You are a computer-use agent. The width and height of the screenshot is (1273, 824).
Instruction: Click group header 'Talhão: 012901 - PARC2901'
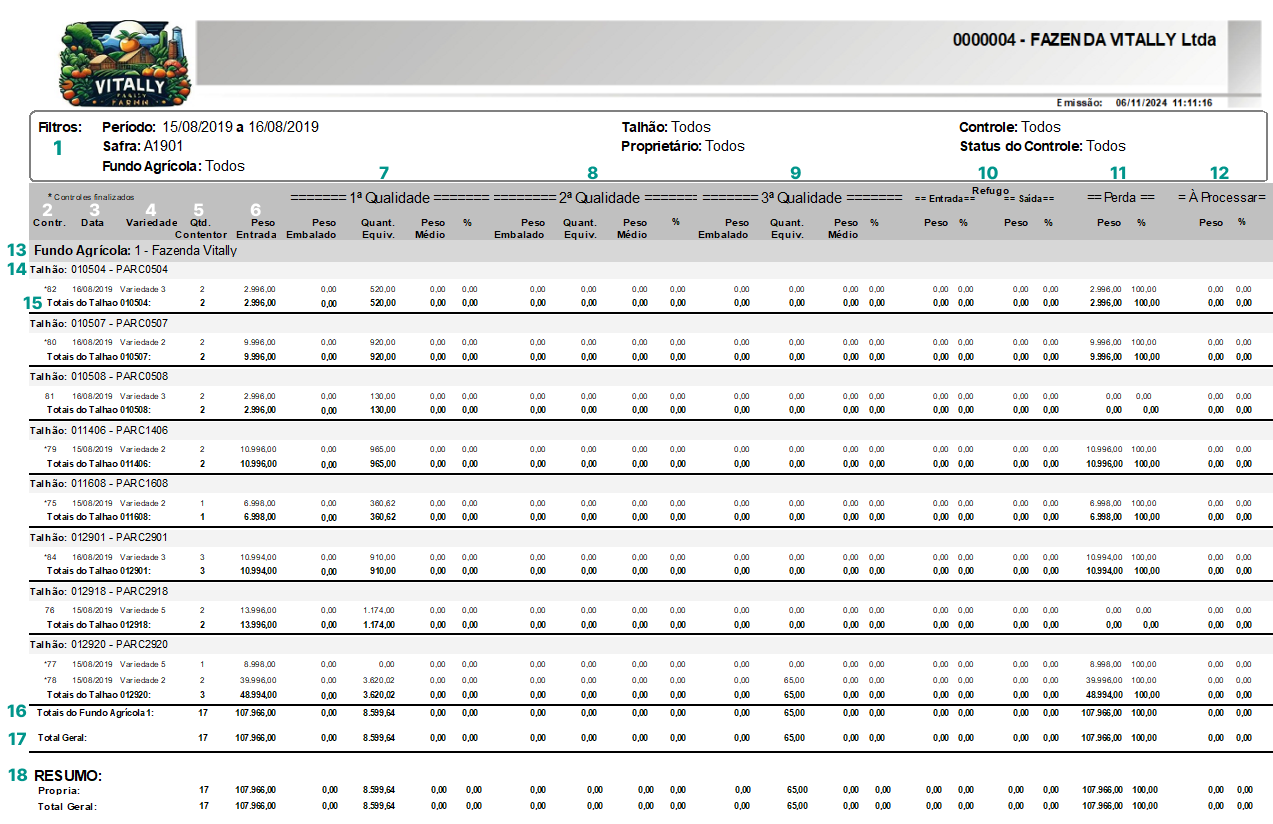(x=99, y=538)
